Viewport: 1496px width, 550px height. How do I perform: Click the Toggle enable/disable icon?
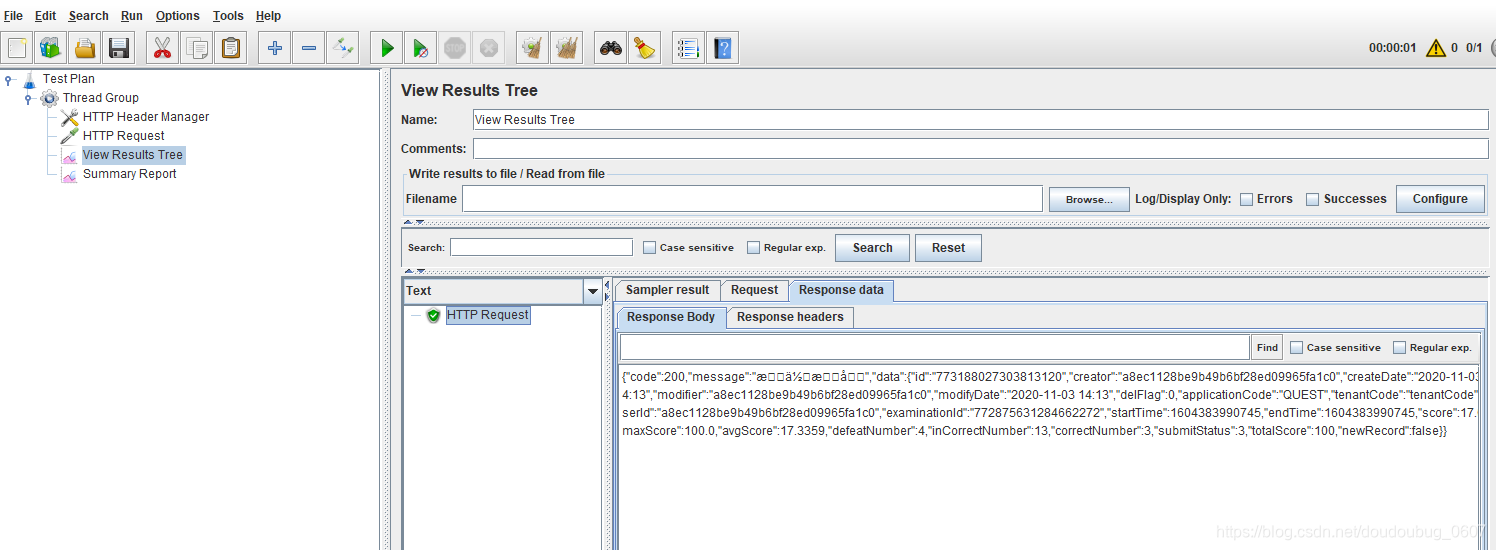coord(343,47)
